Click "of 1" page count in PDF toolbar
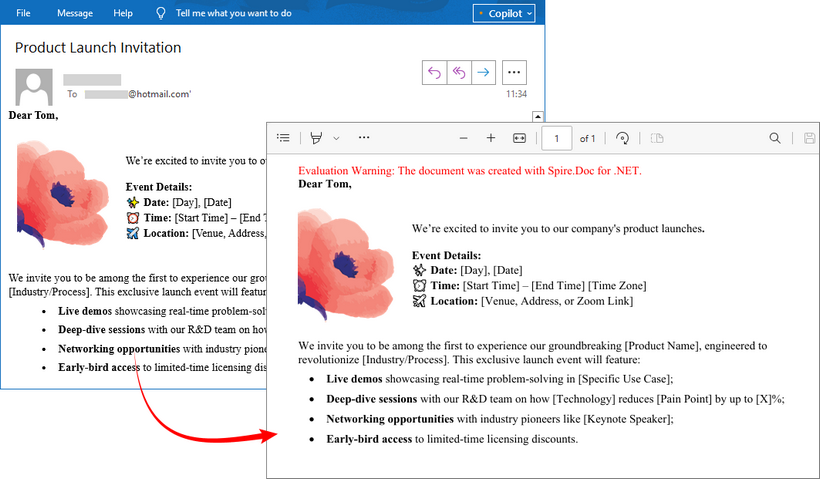 coord(587,139)
